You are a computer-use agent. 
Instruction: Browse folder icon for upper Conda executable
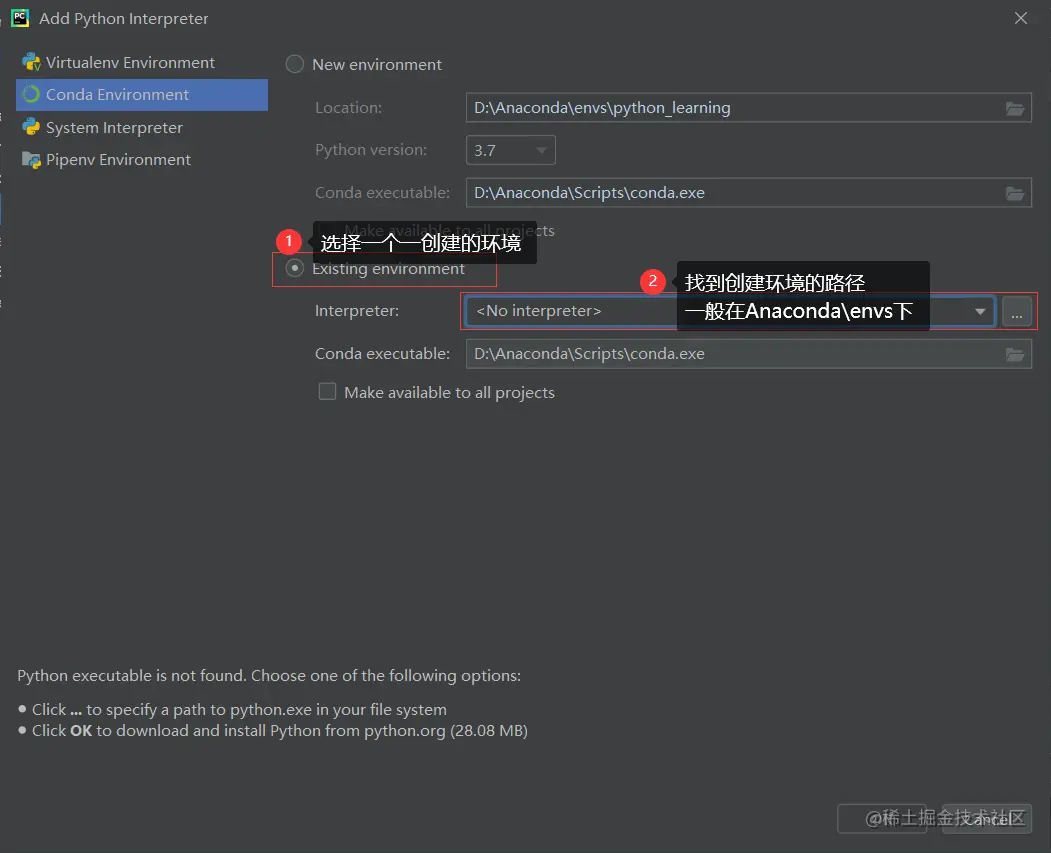1015,194
